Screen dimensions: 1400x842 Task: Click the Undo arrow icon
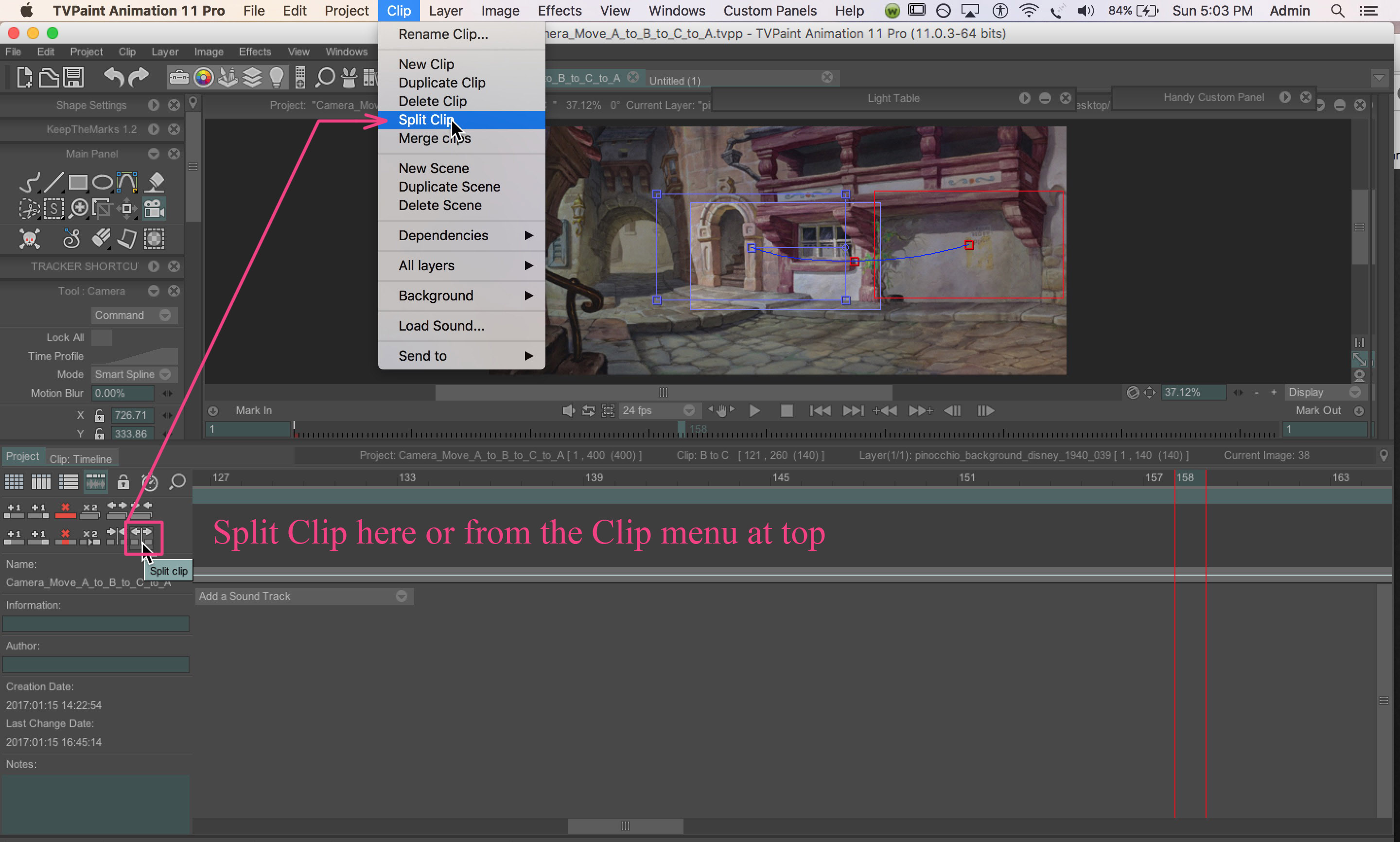point(114,77)
